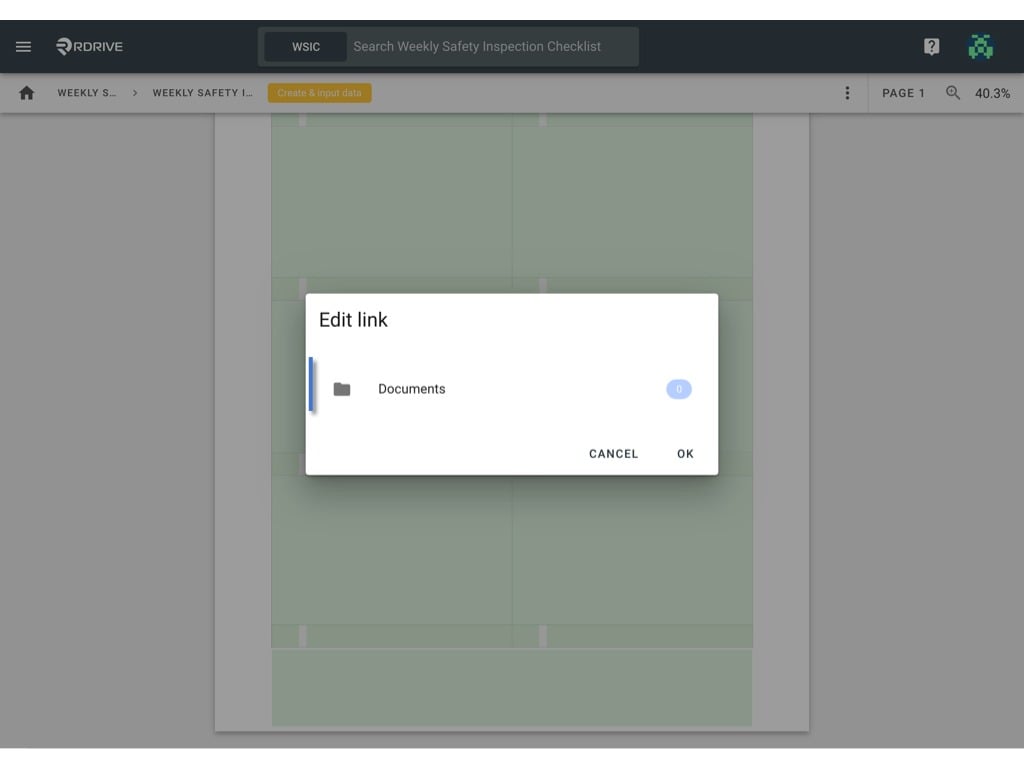Image resolution: width=1024 pixels, height=768 pixels.
Task: Select the WSIC search scope chip
Action: [x=306, y=46]
